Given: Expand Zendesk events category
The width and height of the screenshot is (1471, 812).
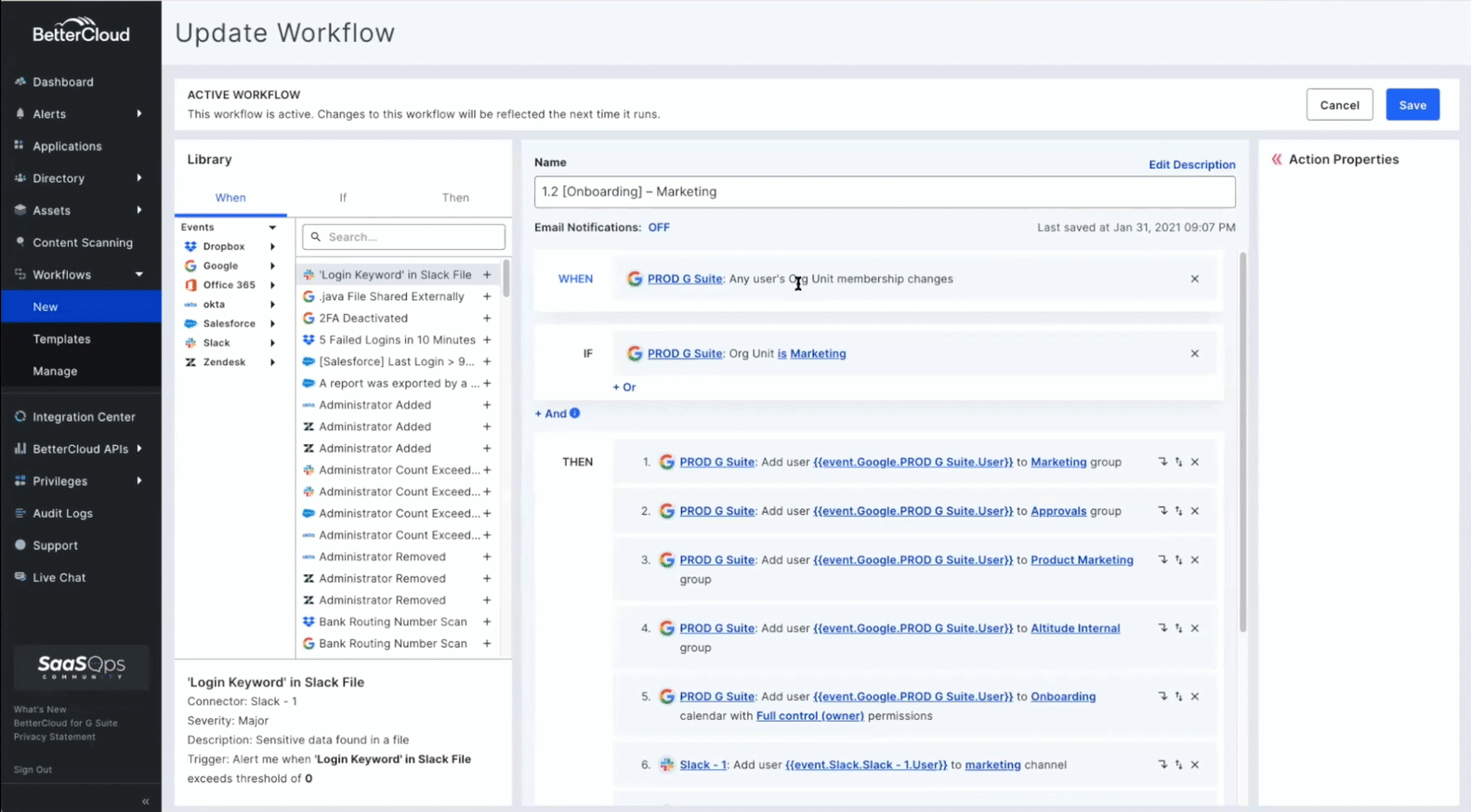Looking at the screenshot, I should point(272,362).
